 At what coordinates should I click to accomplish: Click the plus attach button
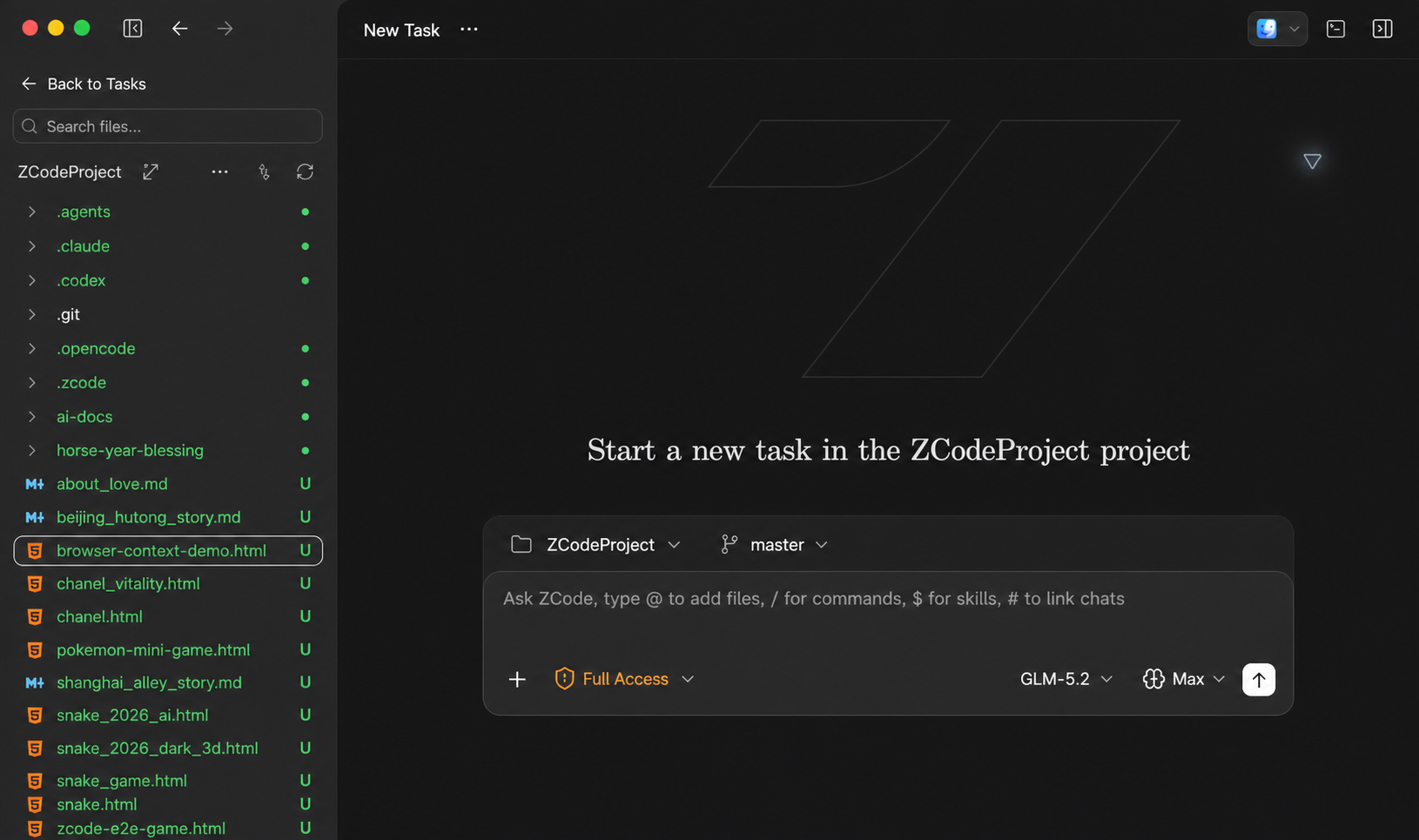[x=517, y=679]
